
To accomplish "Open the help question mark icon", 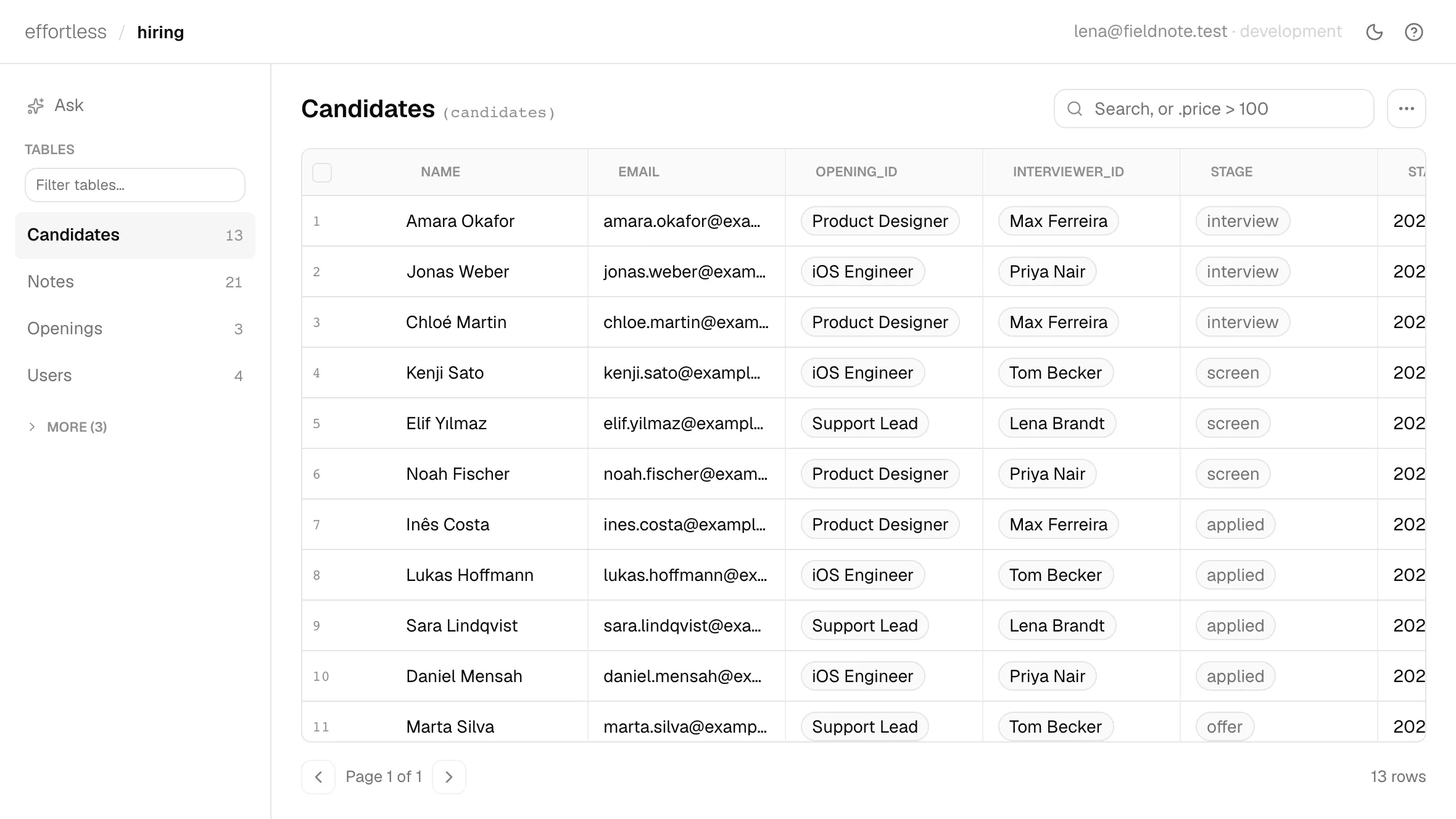I will (x=1414, y=32).
